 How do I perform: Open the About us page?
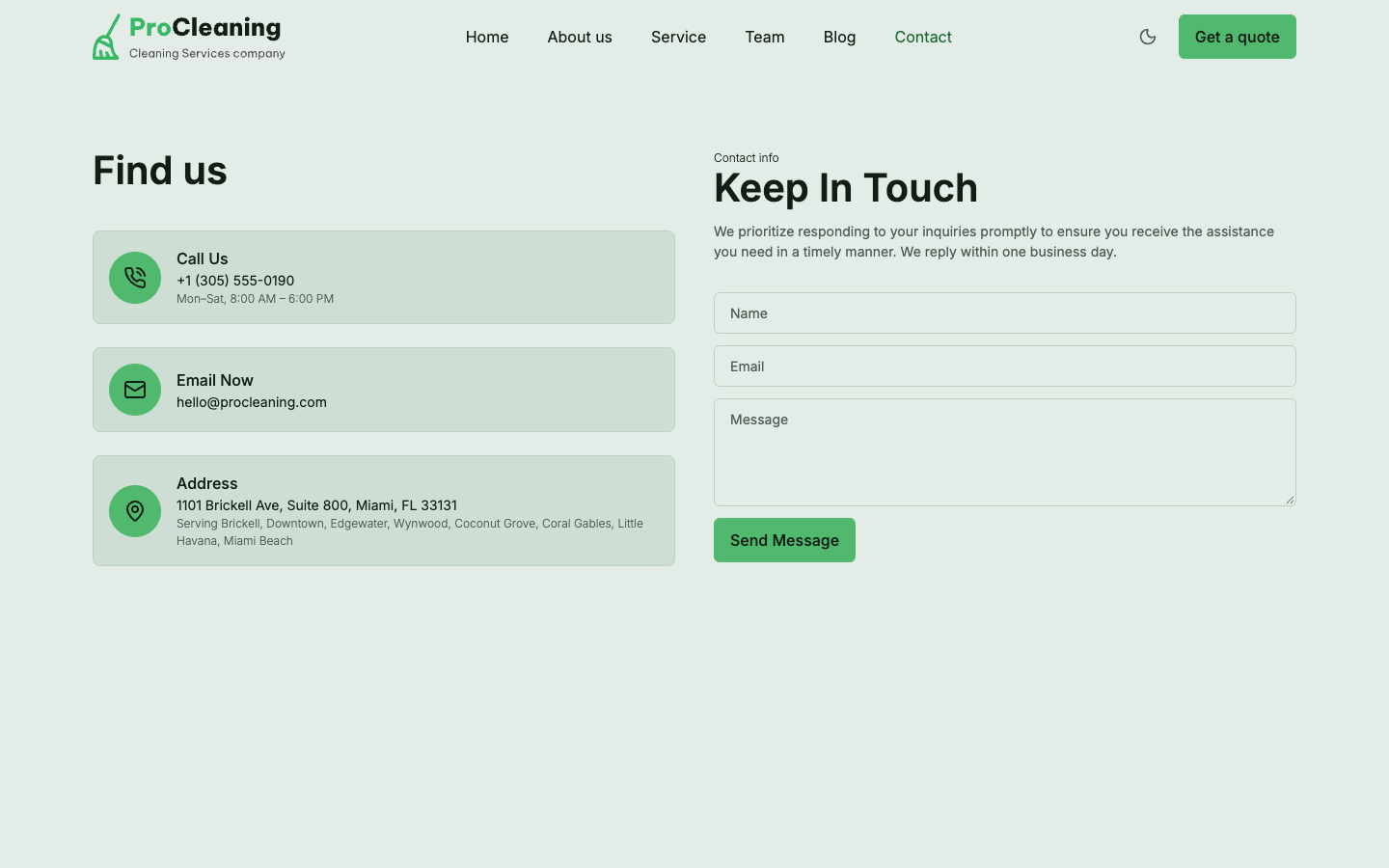pyautogui.click(x=580, y=37)
